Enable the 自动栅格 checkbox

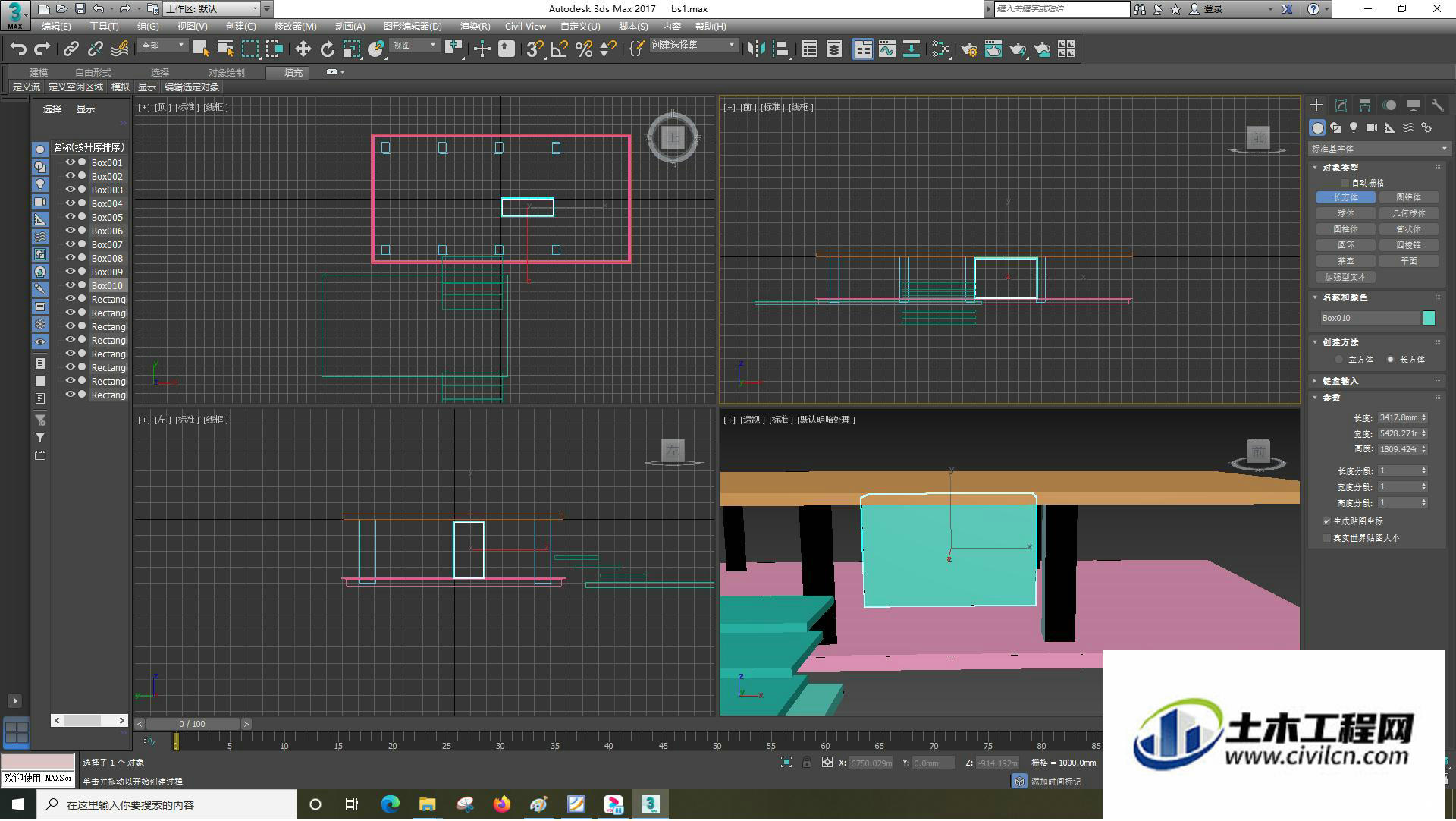pos(1345,183)
